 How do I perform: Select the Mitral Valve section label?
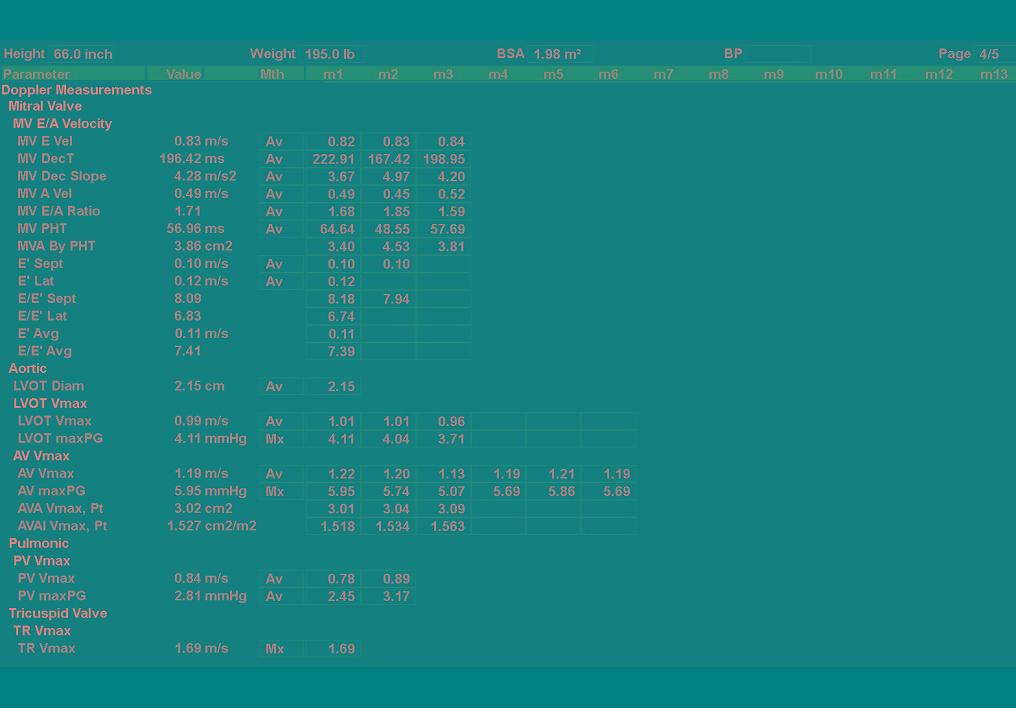(45, 106)
